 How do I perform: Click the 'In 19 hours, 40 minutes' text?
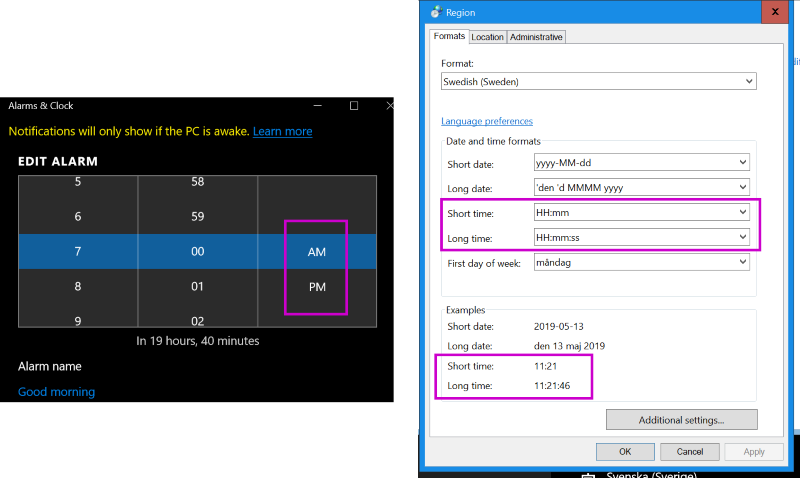point(197,341)
